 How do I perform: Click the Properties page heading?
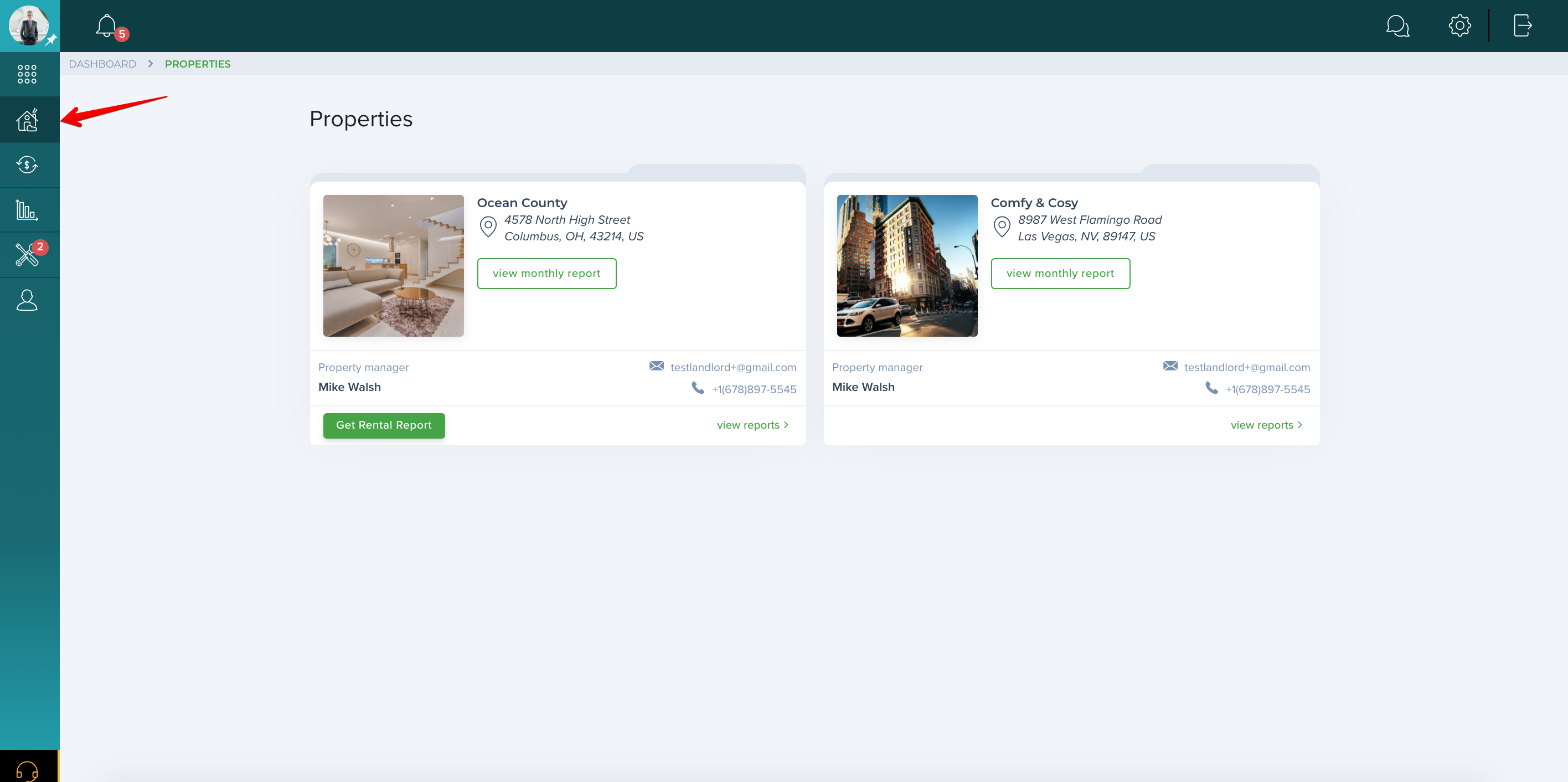click(361, 119)
